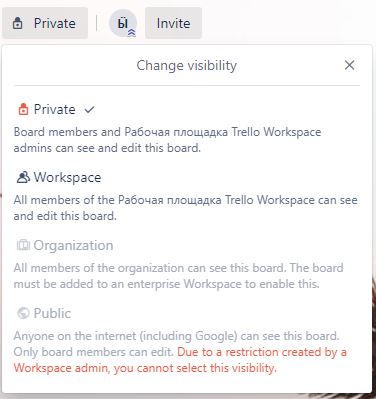This screenshot has height=399, width=376.
Task: Select the disabled Organization visibility option
Action: (x=65, y=245)
